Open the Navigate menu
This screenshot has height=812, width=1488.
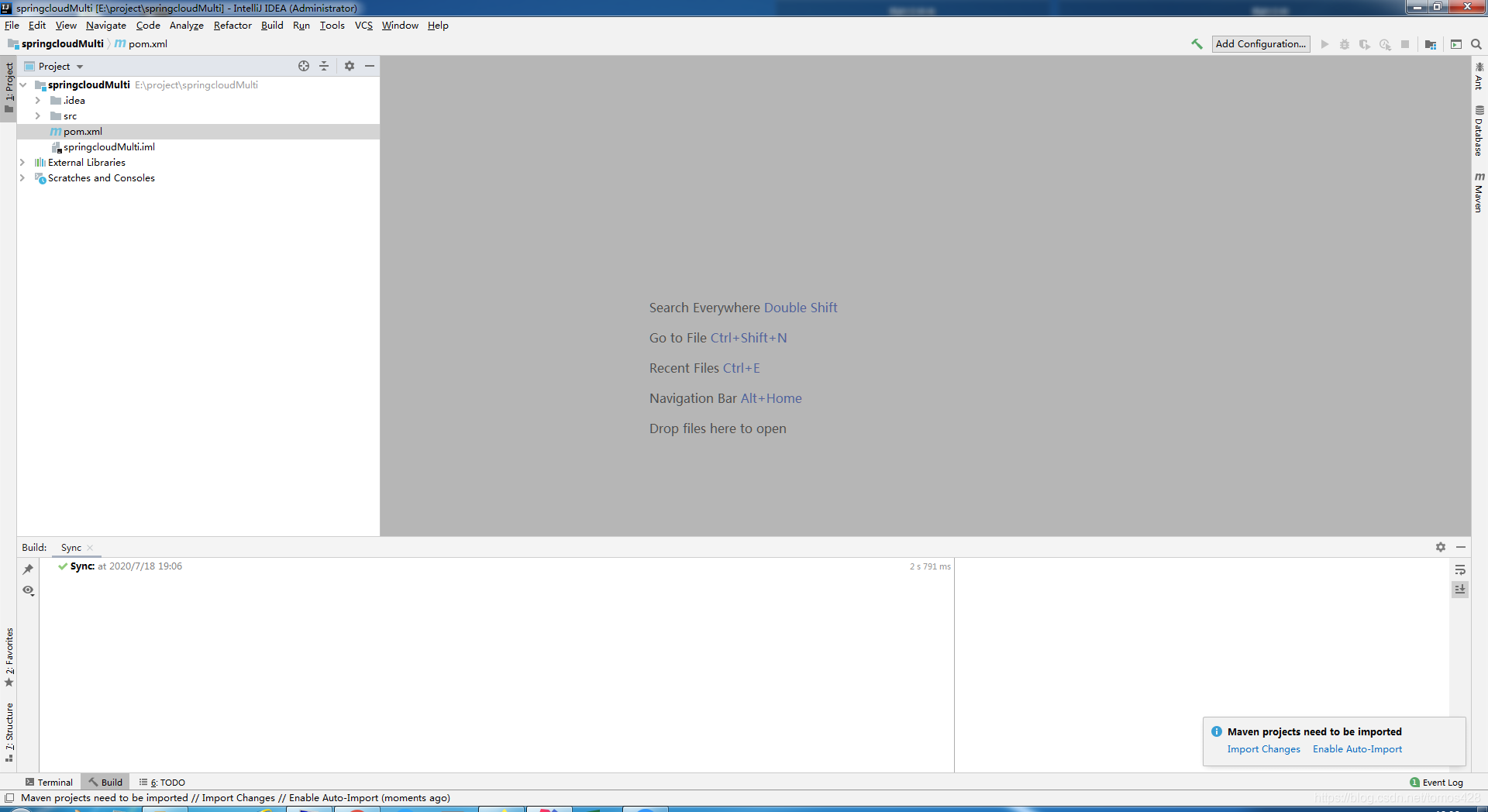coord(106,26)
